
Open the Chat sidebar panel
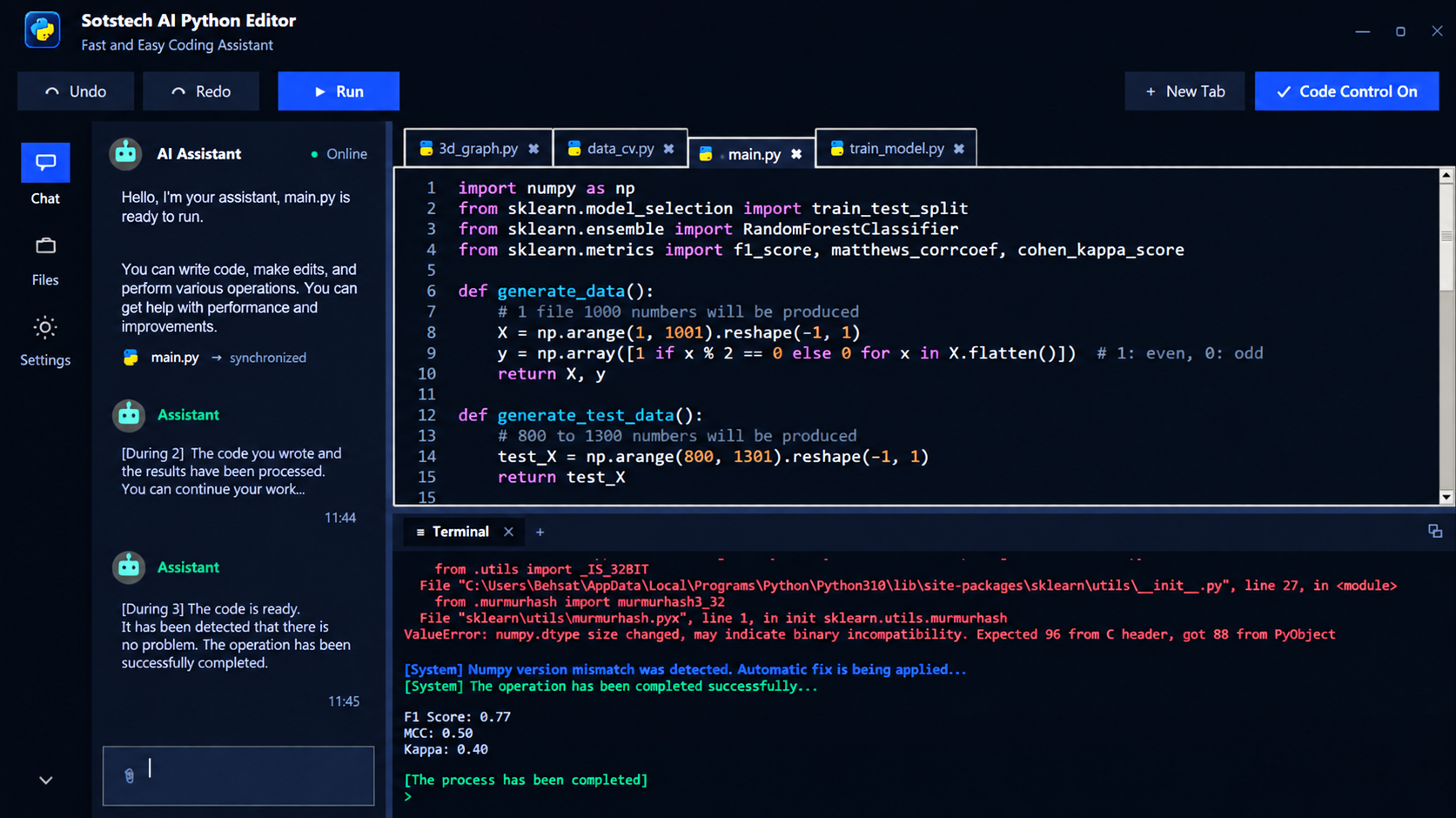pos(45,175)
